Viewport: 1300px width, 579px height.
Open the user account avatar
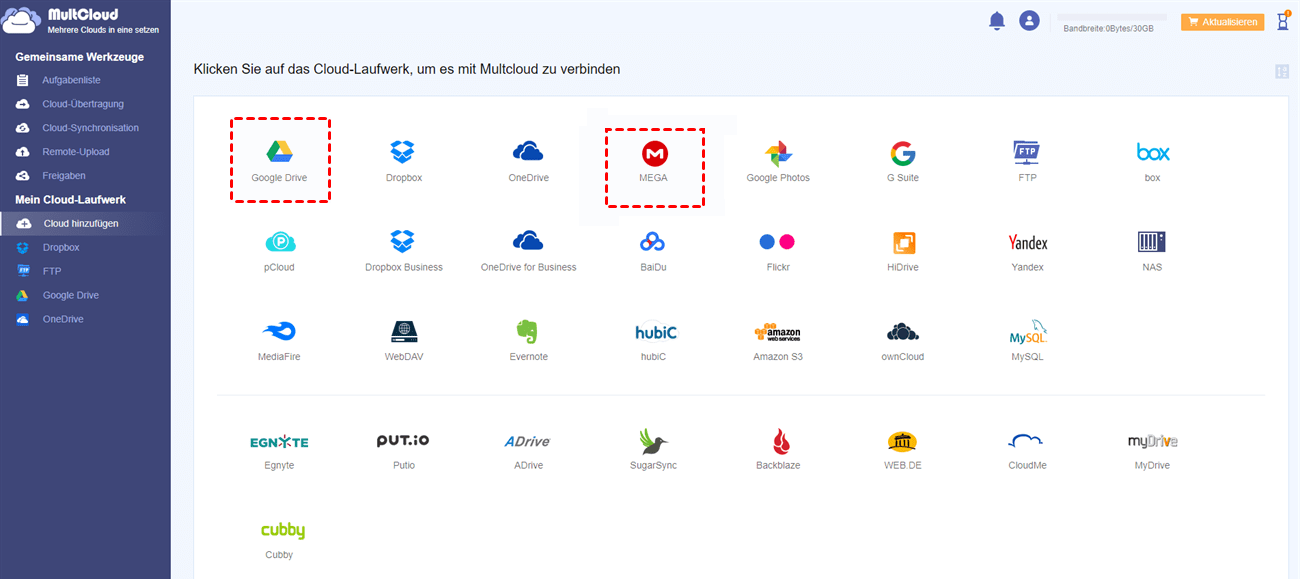click(1029, 20)
